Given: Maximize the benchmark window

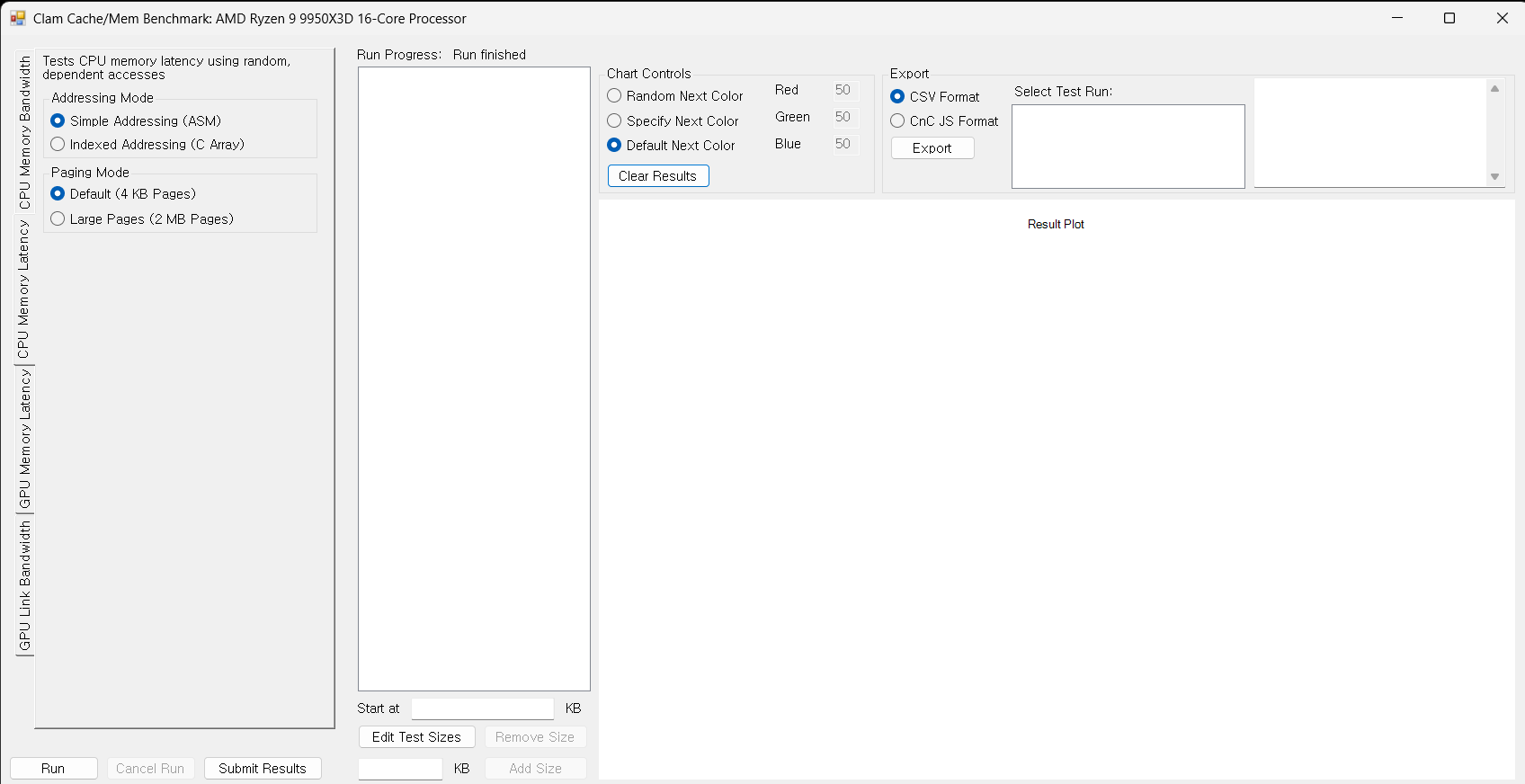Looking at the screenshot, I should (1449, 18).
